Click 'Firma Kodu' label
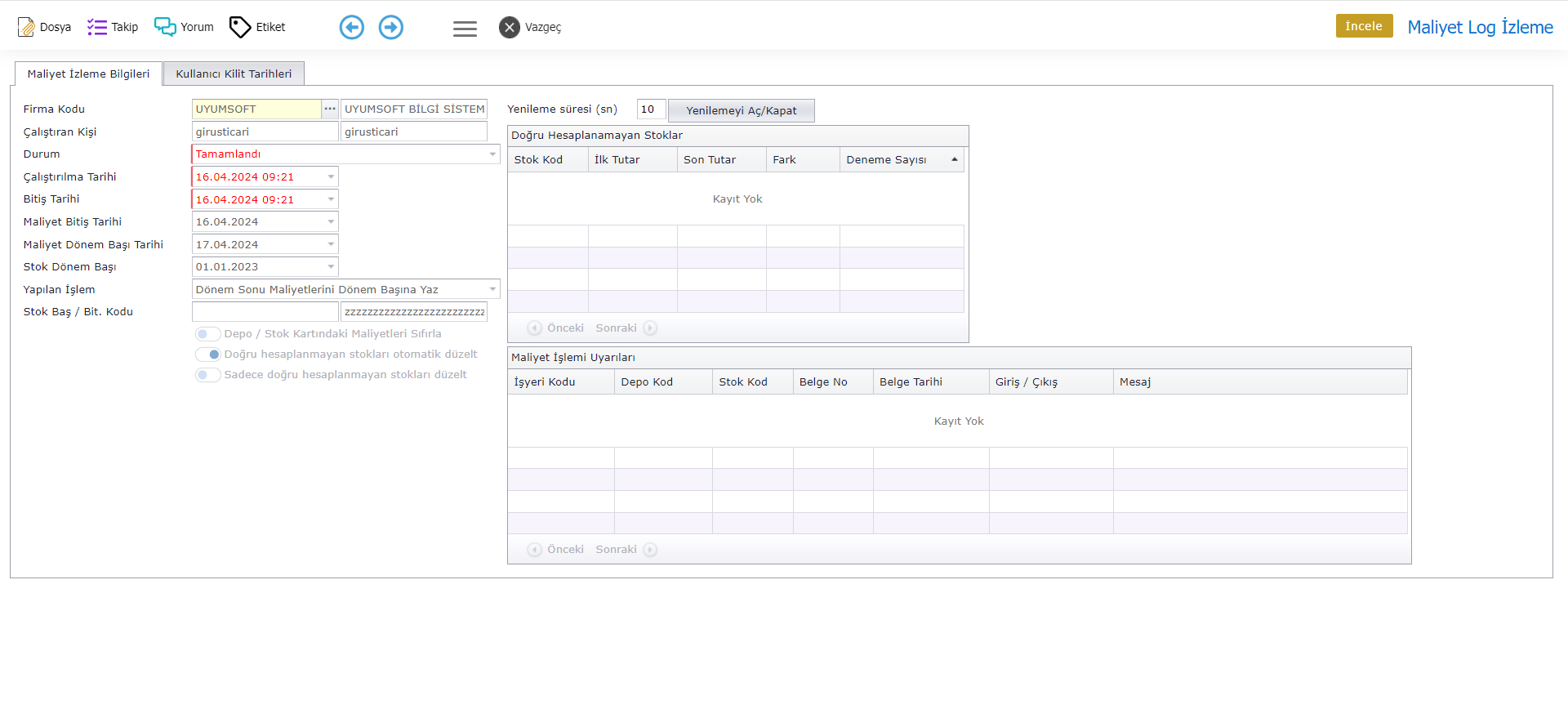This screenshot has width=1568, height=727. [54, 109]
